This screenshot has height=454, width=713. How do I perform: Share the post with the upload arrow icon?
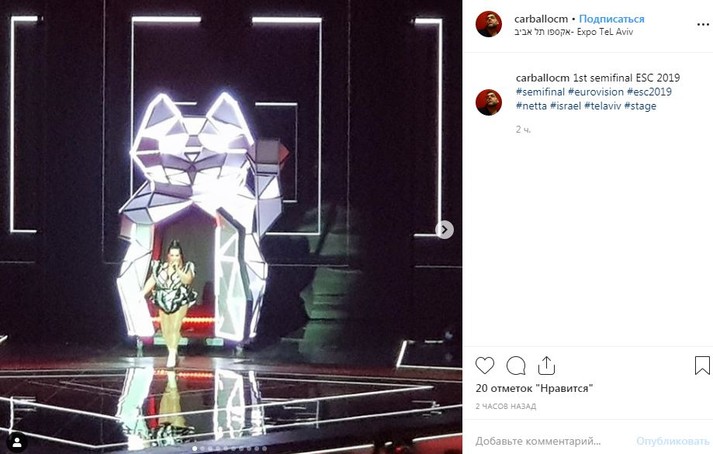[x=546, y=365]
